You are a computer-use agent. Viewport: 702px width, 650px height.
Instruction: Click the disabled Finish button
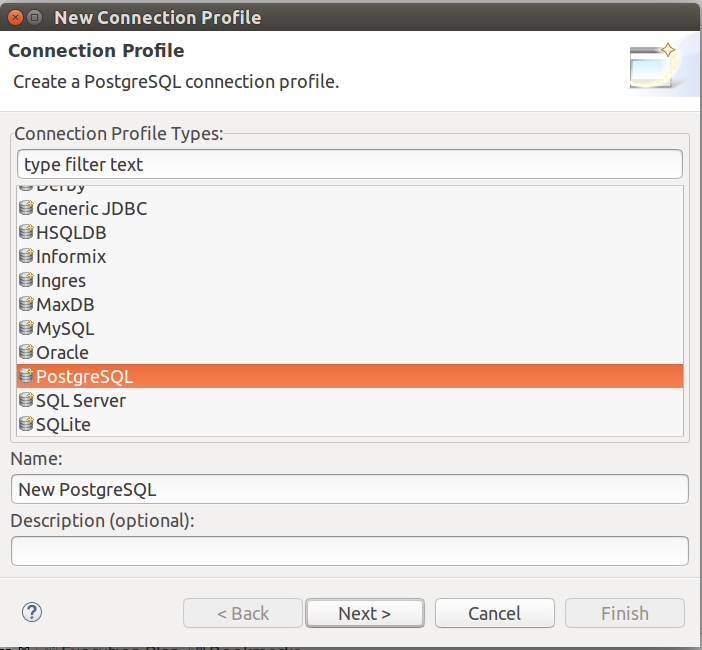[625, 613]
